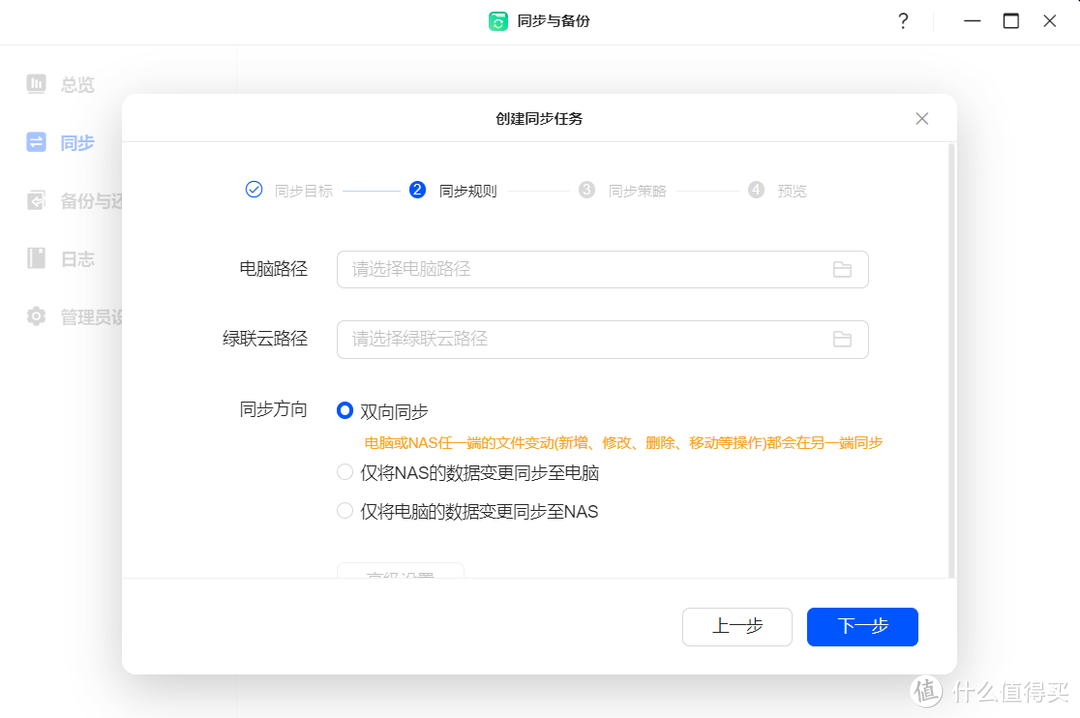Click the 下一步 button
Screen dimensions: 1080x718
(862, 627)
